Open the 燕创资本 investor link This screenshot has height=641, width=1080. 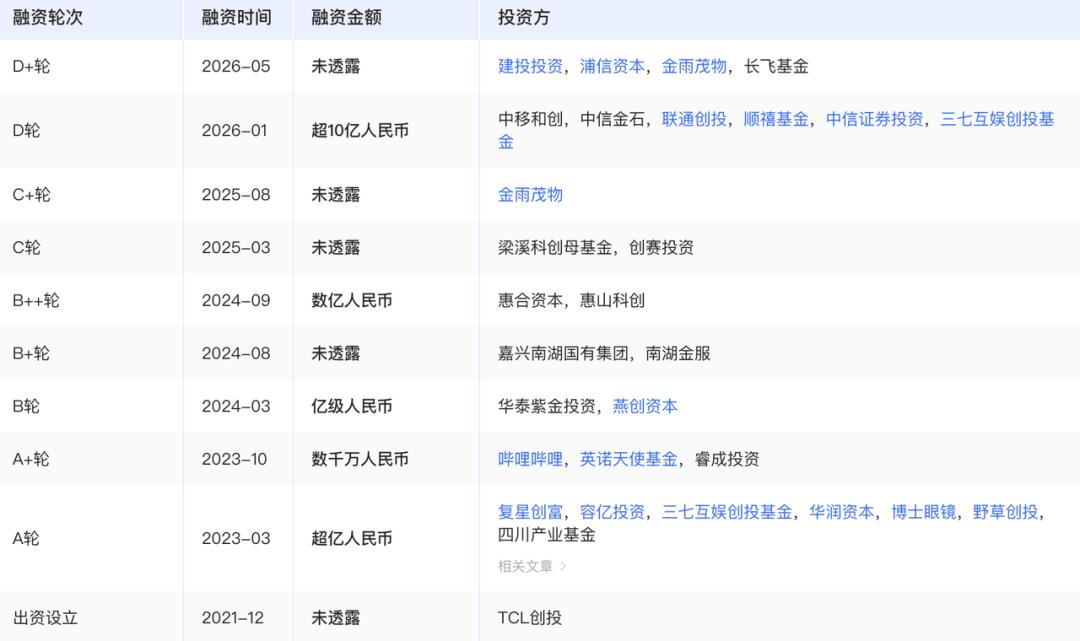point(645,406)
